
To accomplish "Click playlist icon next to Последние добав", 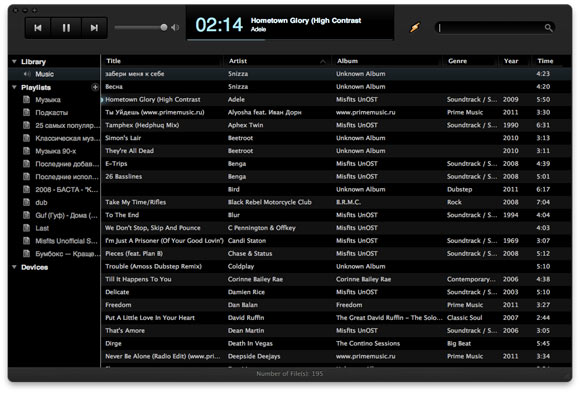I will (26, 164).
